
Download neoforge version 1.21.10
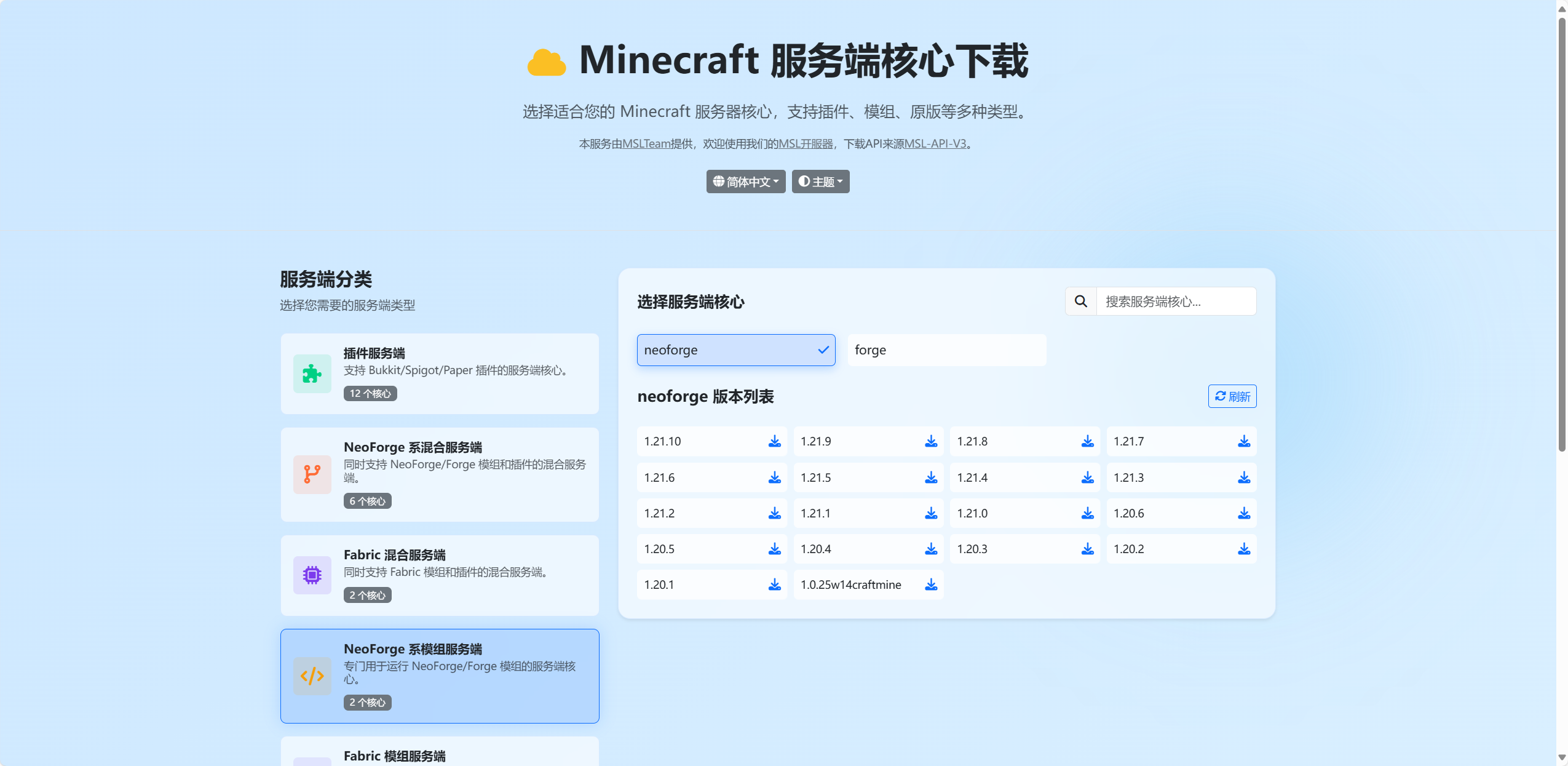click(774, 441)
